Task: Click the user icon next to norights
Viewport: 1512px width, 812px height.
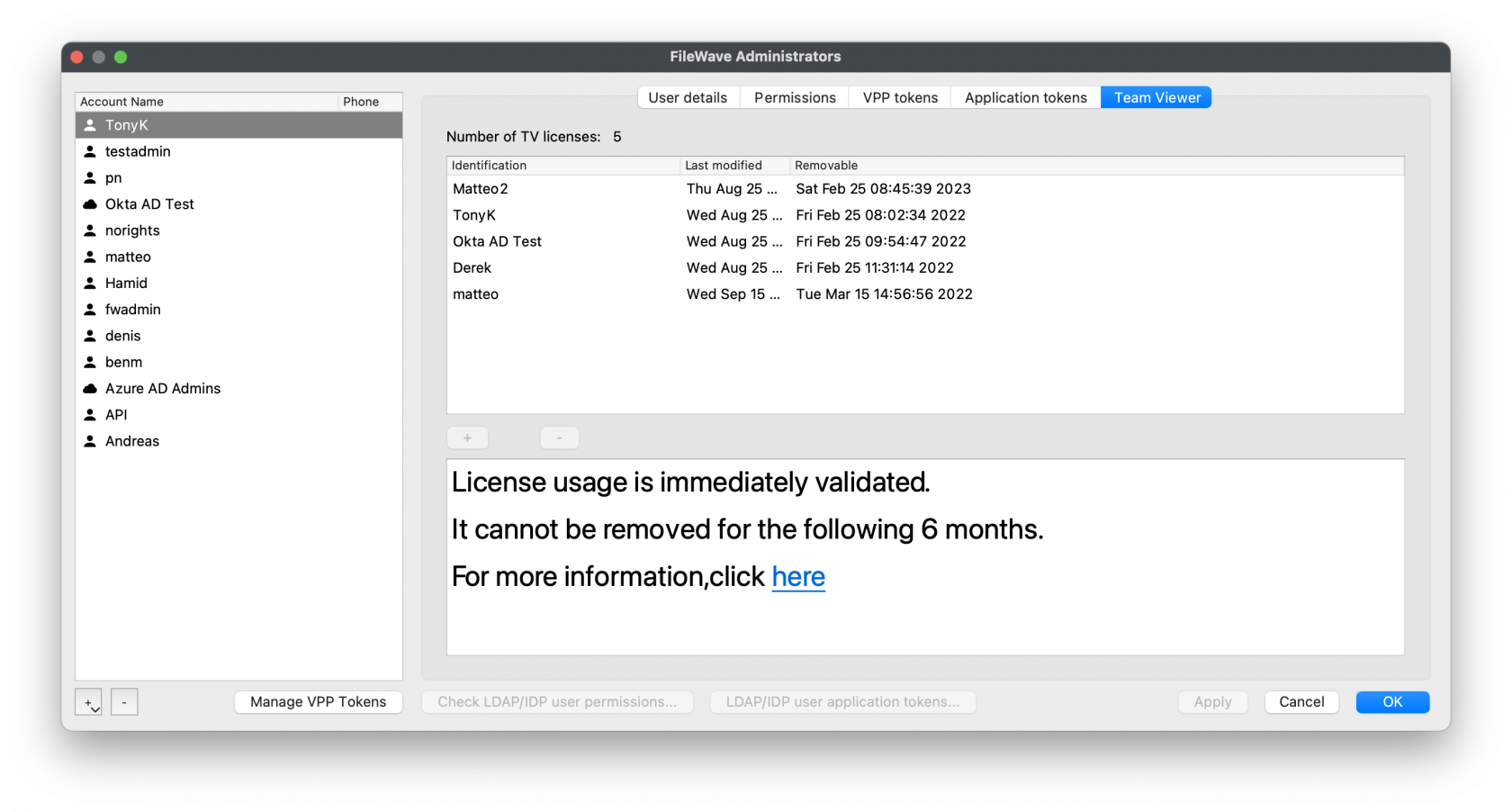Action: [90, 230]
